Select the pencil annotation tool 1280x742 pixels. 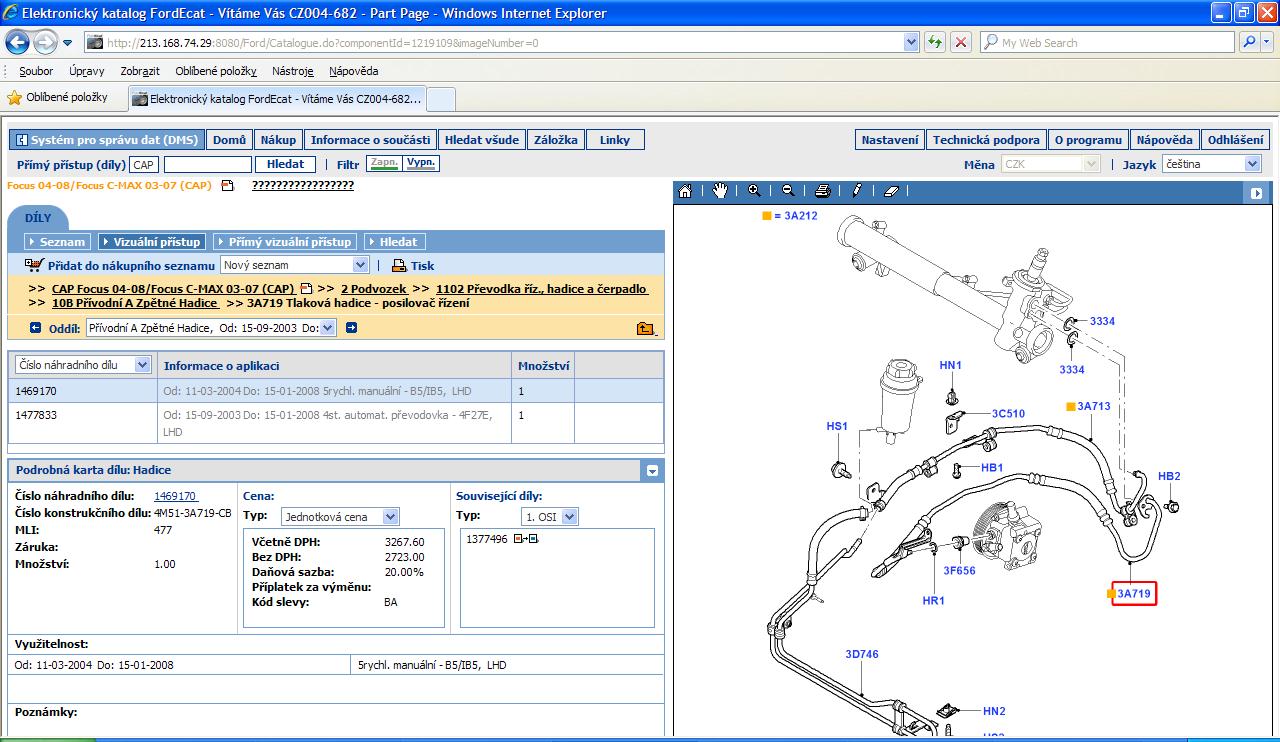(x=857, y=191)
